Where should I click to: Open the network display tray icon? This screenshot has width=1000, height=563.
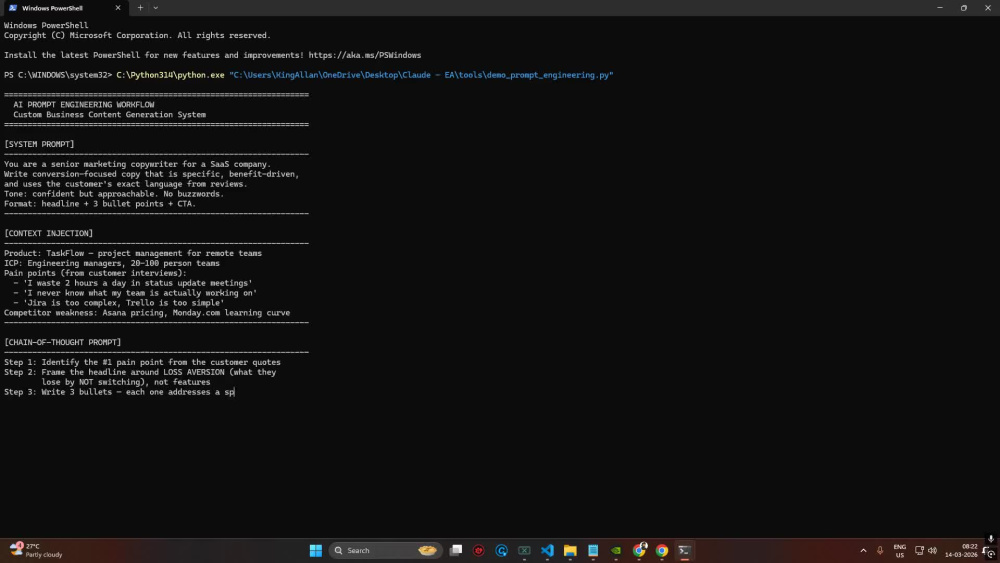click(919, 550)
